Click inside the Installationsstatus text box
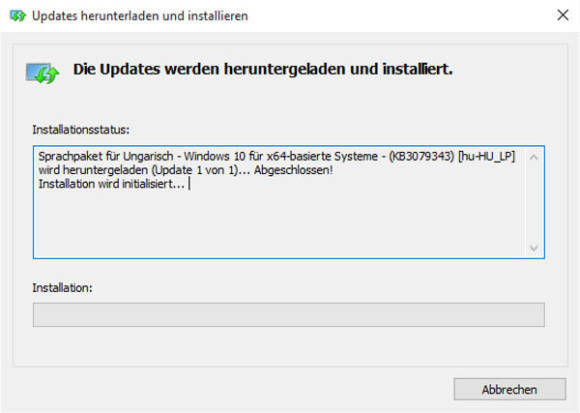The image size is (580, 413). 289,202
